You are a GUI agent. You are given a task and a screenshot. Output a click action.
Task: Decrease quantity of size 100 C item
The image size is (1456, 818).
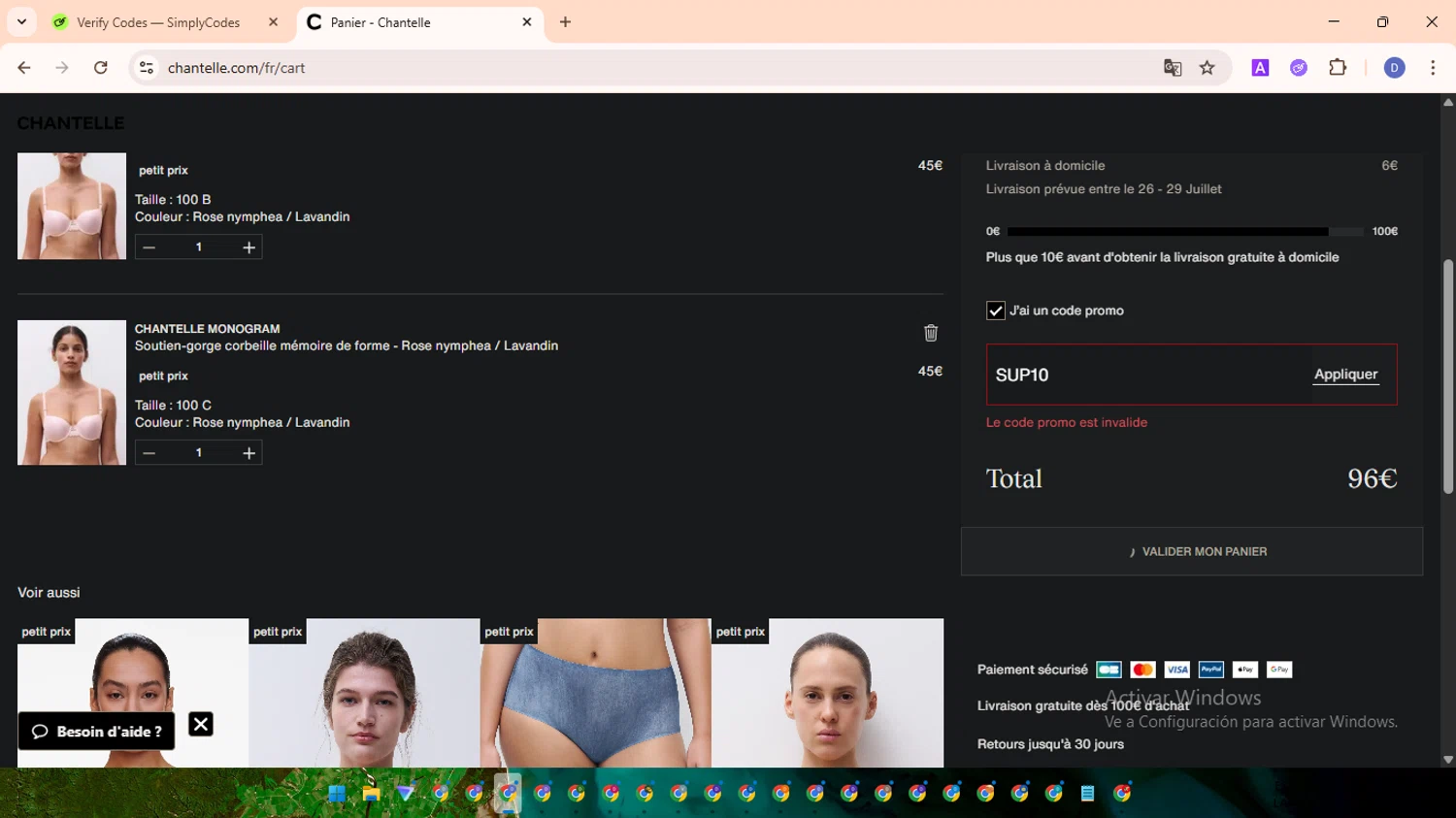point(149,453)
